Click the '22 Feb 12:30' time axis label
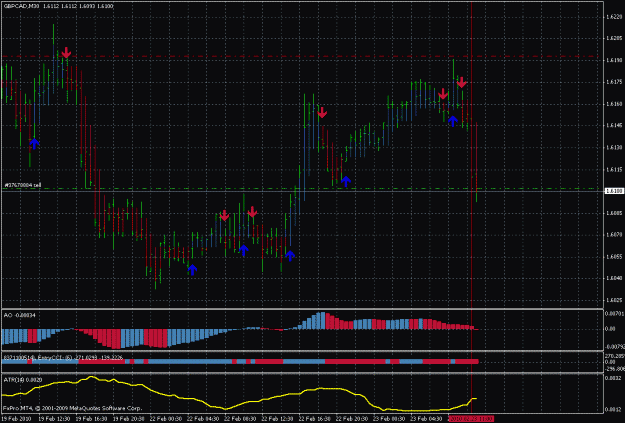Viewport: 625px width, 423px height. [277, 419]
